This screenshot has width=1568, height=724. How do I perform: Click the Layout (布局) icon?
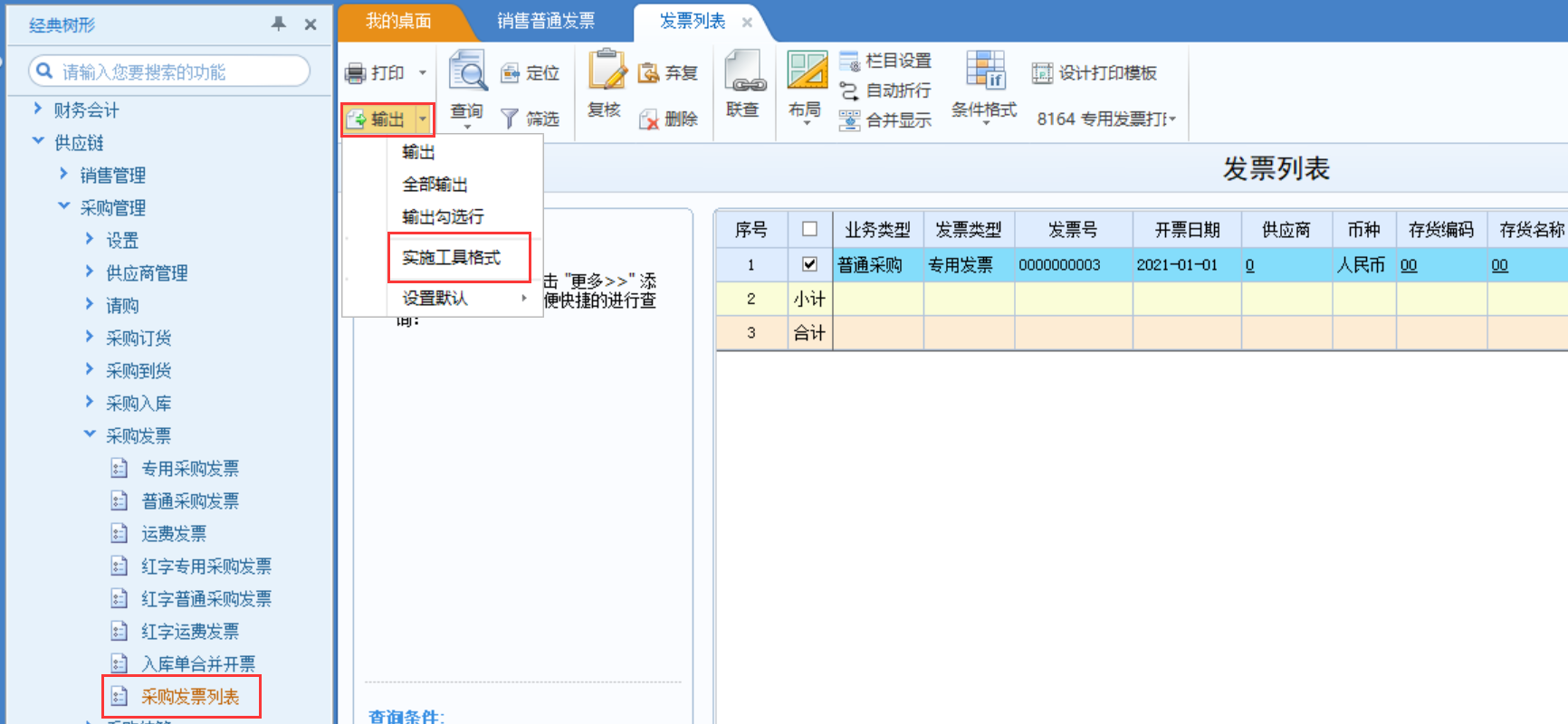(807, 70)
